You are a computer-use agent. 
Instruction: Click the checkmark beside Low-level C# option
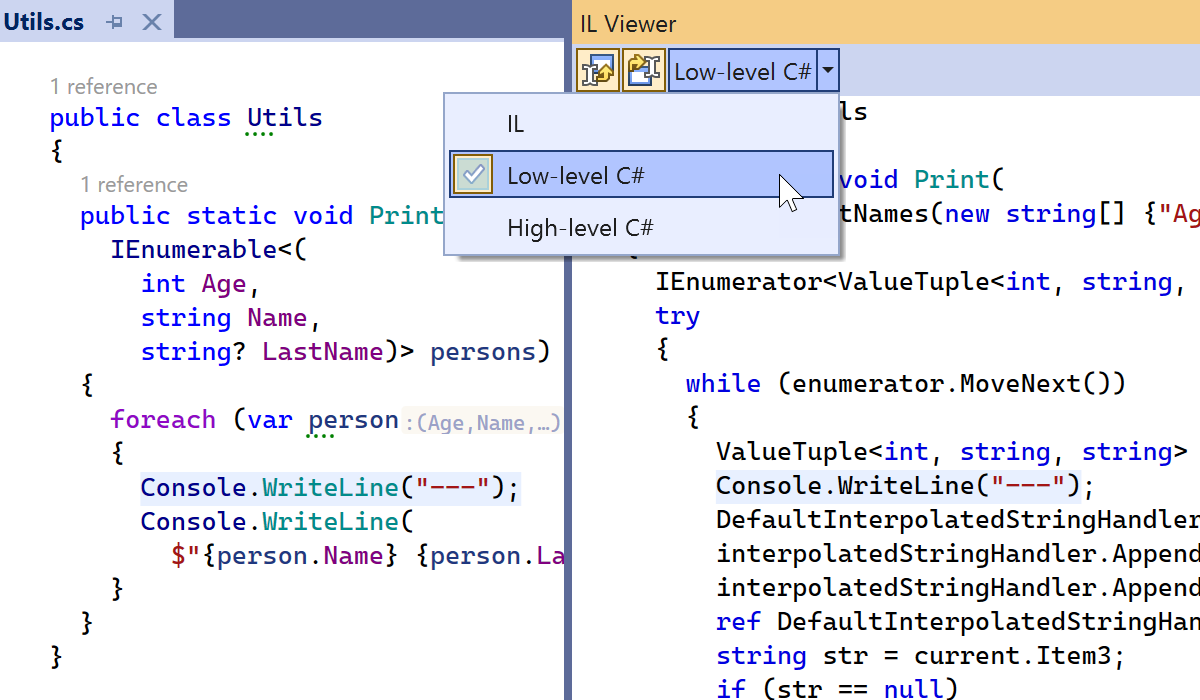(473, 175)
